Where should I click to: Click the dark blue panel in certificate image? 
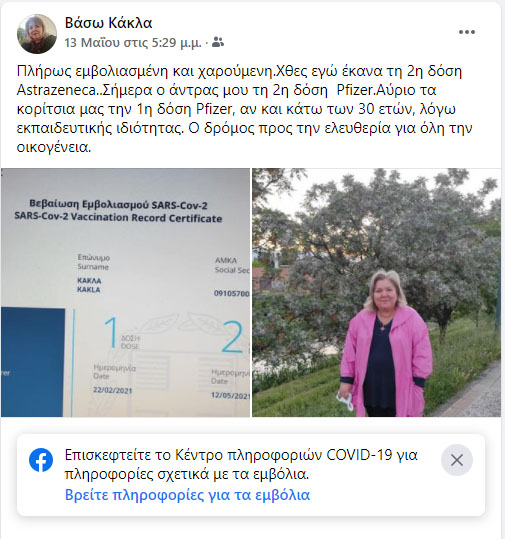tap(33, 362)
